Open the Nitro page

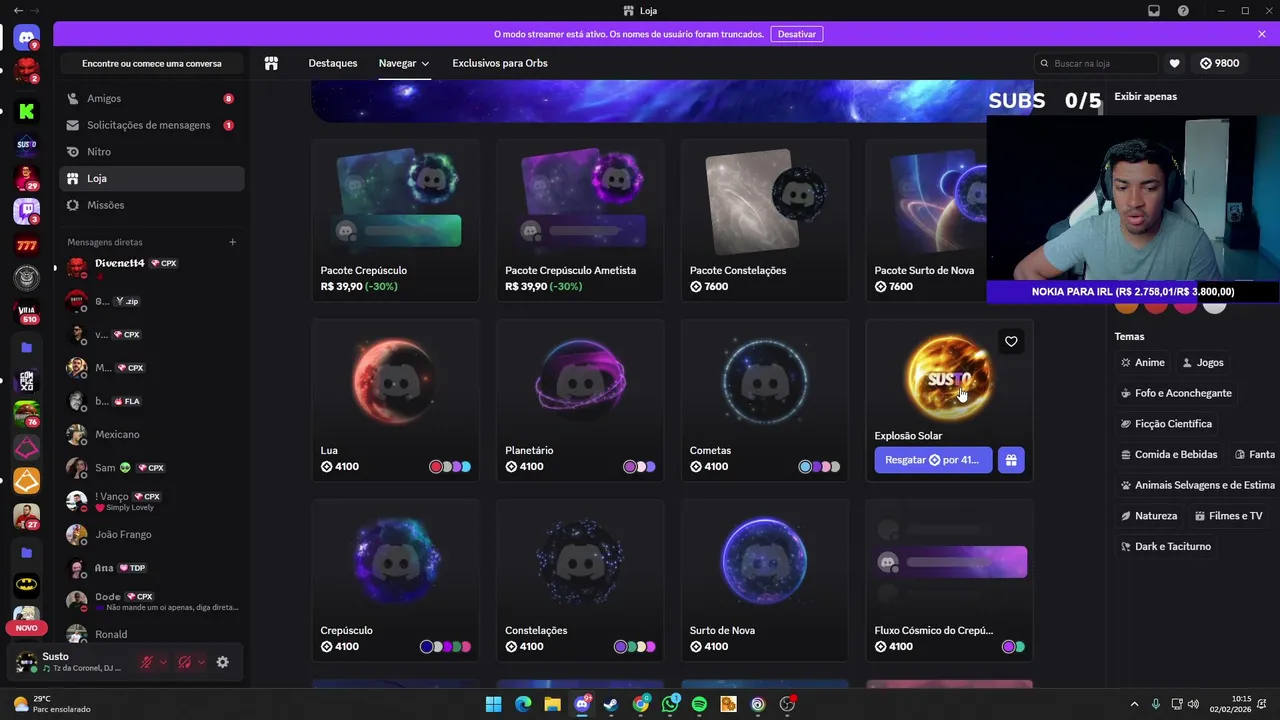click(x=152, y=152)
